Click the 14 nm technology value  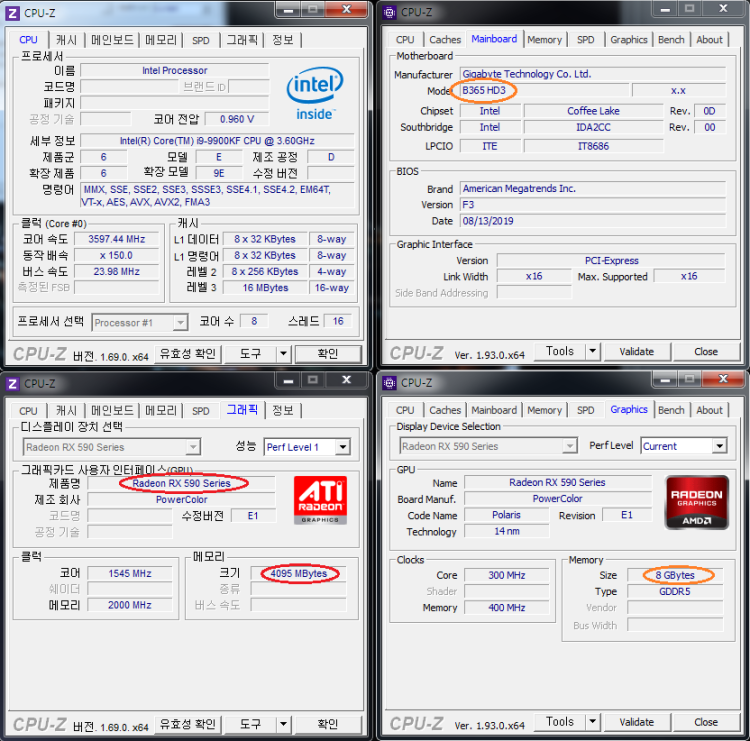[507, 531]
